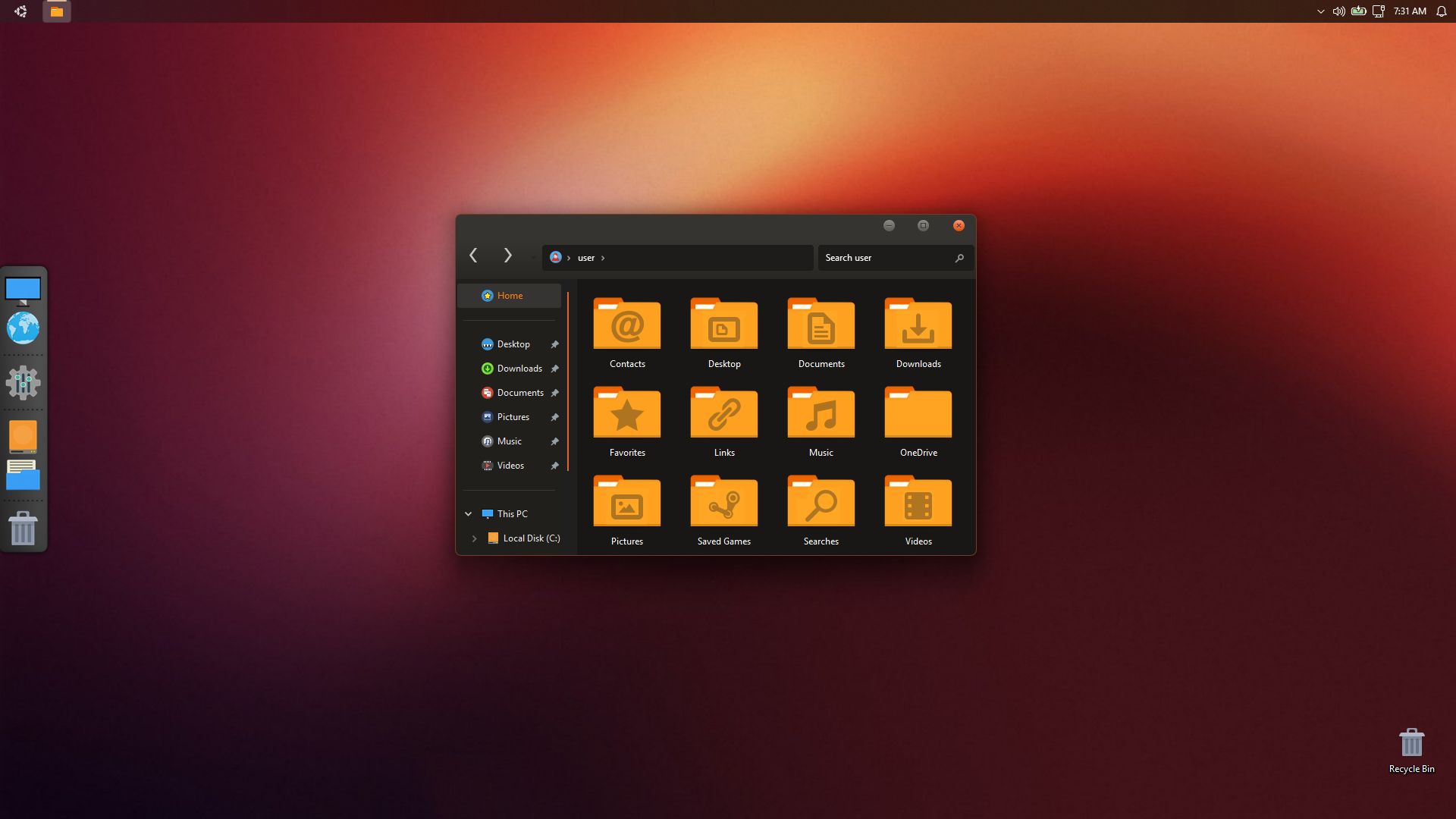Open the Saved Games folder
Viewport: 1456px width, 819px height.
[x=723, y=502]
